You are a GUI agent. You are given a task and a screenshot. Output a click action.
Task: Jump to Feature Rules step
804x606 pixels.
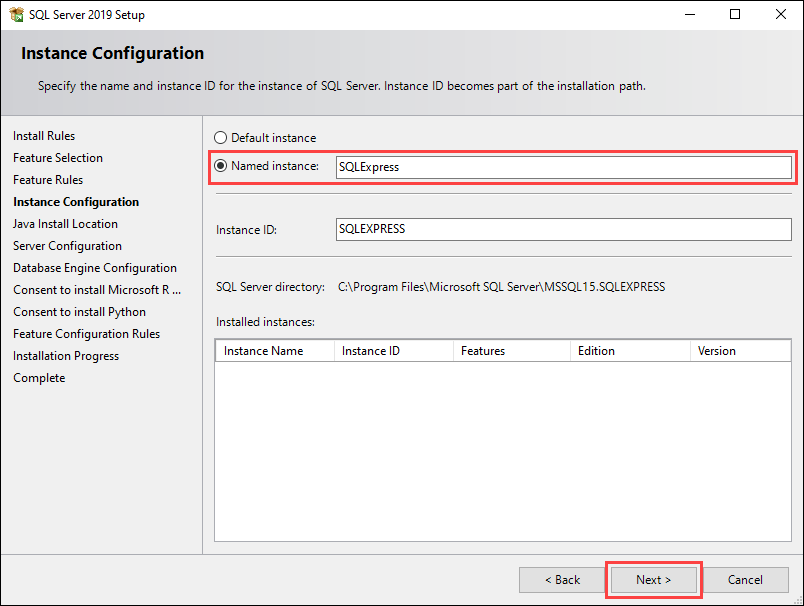pyautogui.click(x=48, y=180)
